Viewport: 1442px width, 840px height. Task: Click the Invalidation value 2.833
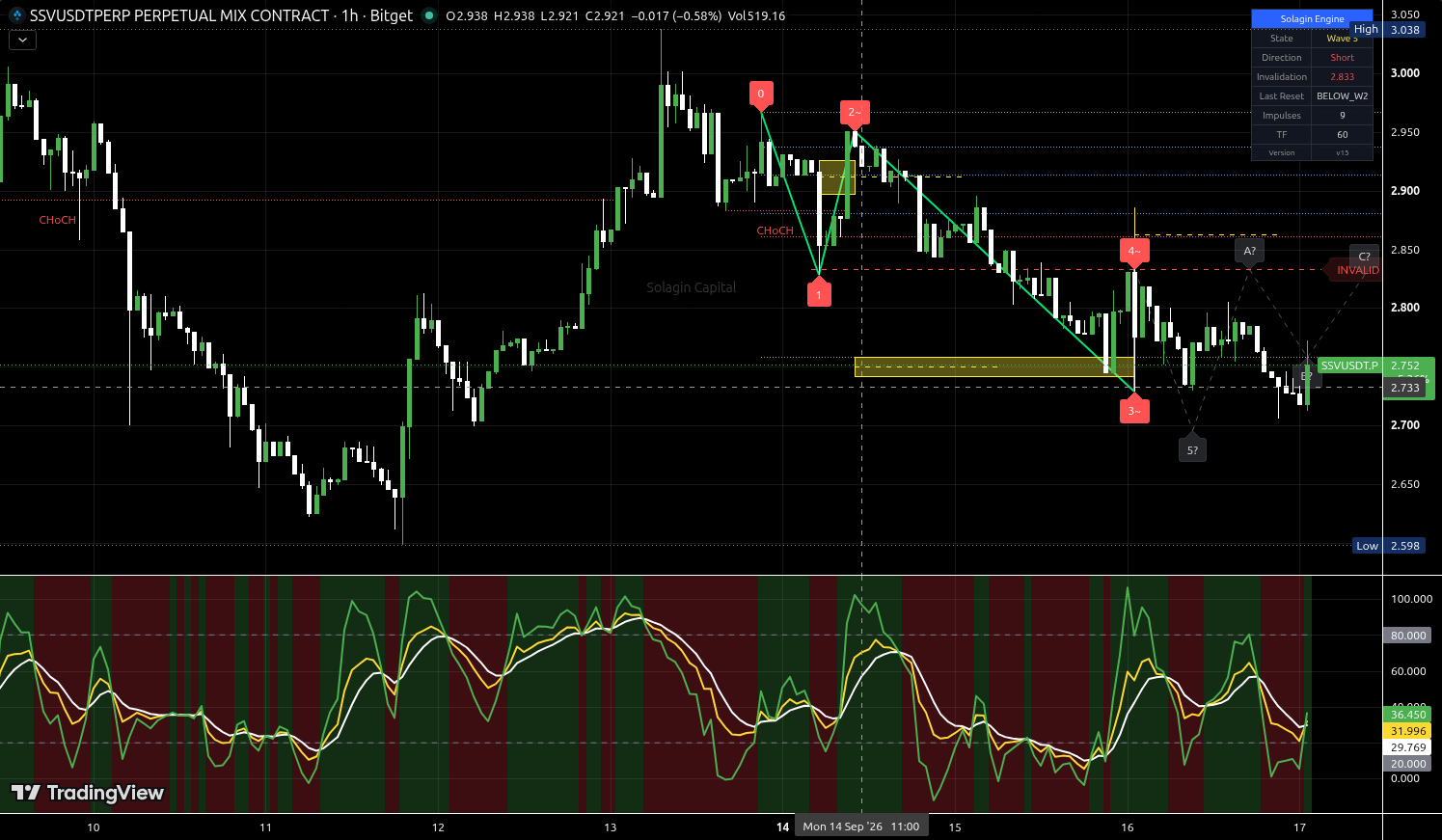(1342, 77)
